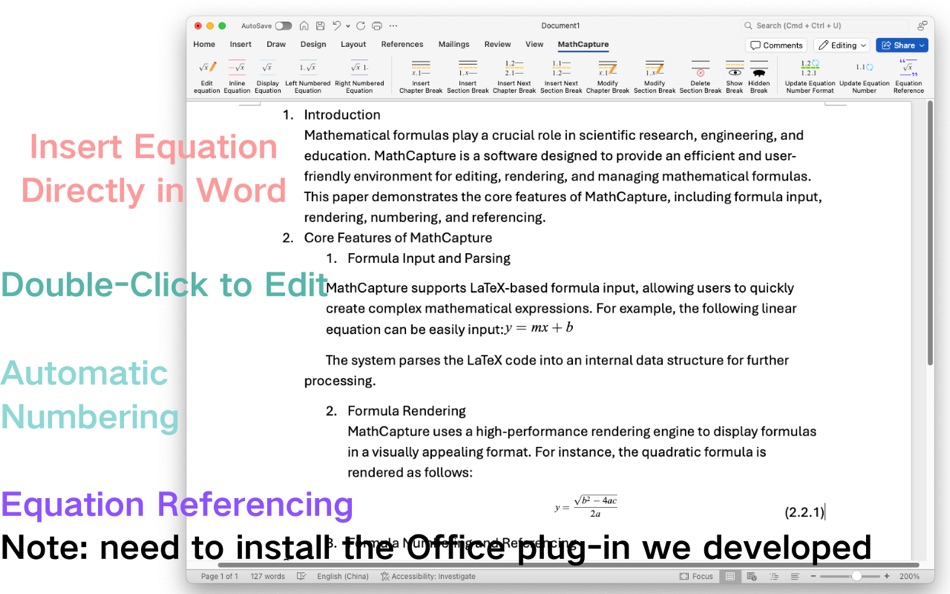
Task: Save the document with the disk icon
Action: [321, 25]
